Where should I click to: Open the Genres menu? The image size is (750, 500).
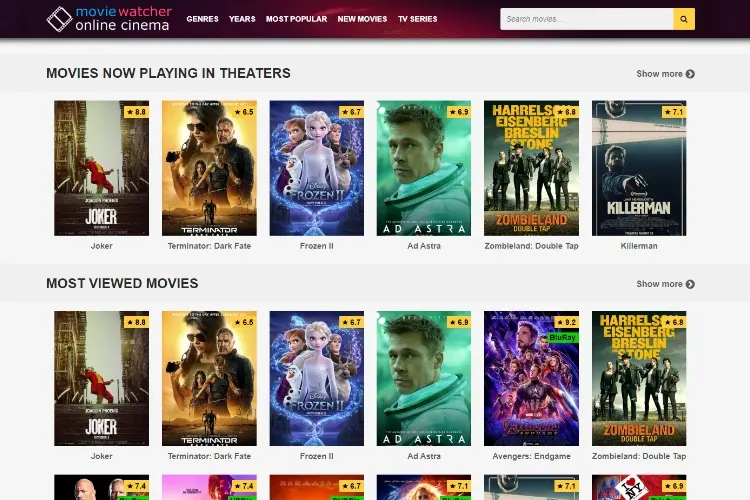(x=202, y=19)
